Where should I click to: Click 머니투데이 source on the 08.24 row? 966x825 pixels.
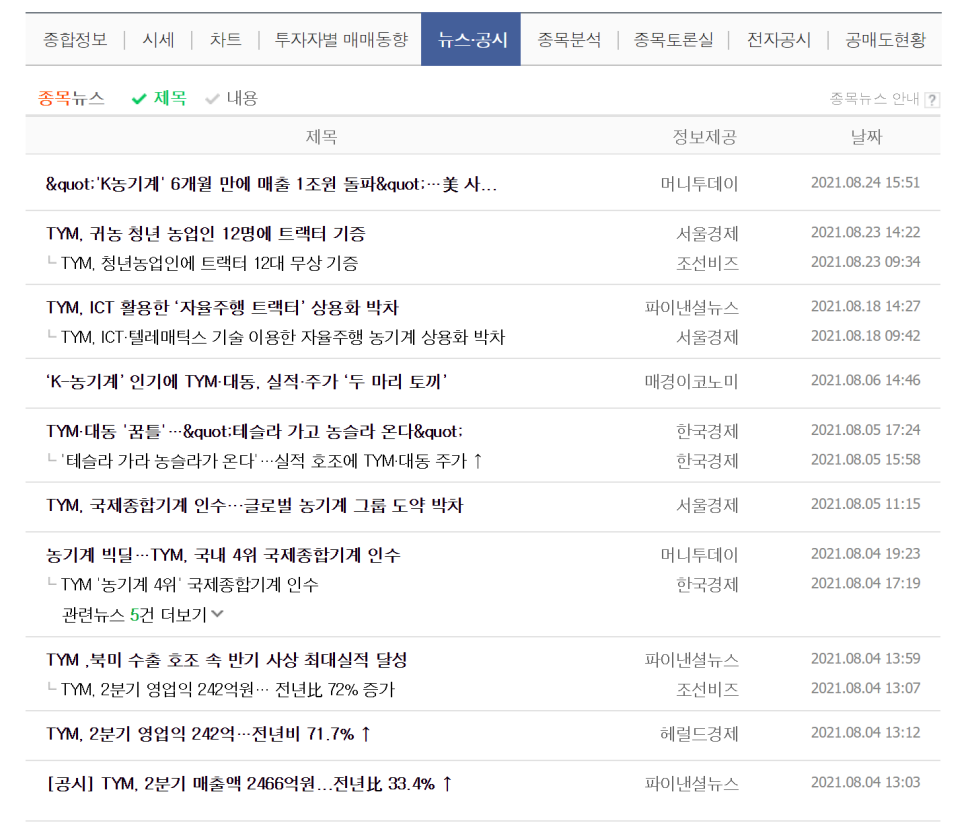(x=699, y=184)
